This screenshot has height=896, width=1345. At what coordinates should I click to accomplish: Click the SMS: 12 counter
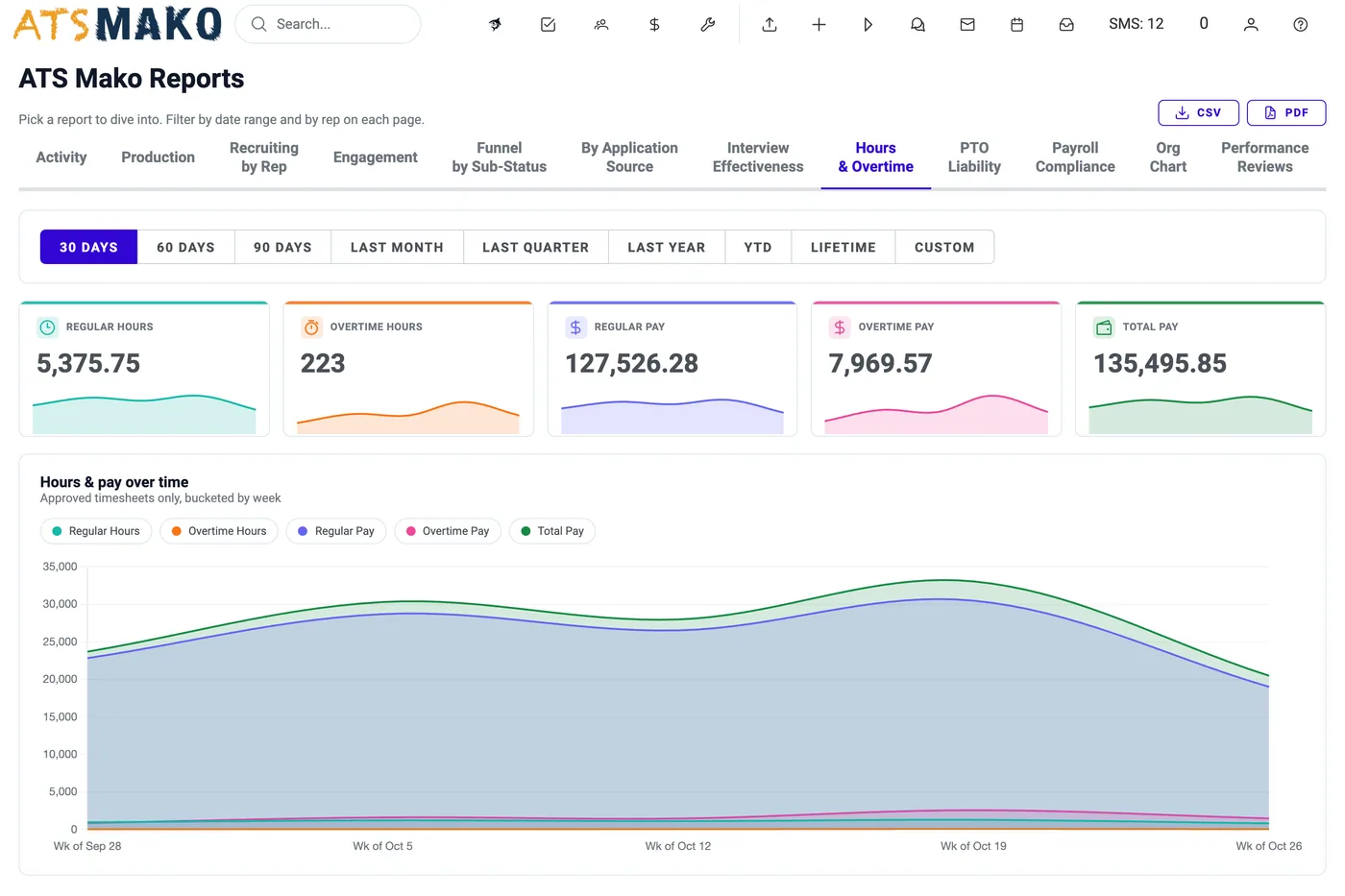1136,24
